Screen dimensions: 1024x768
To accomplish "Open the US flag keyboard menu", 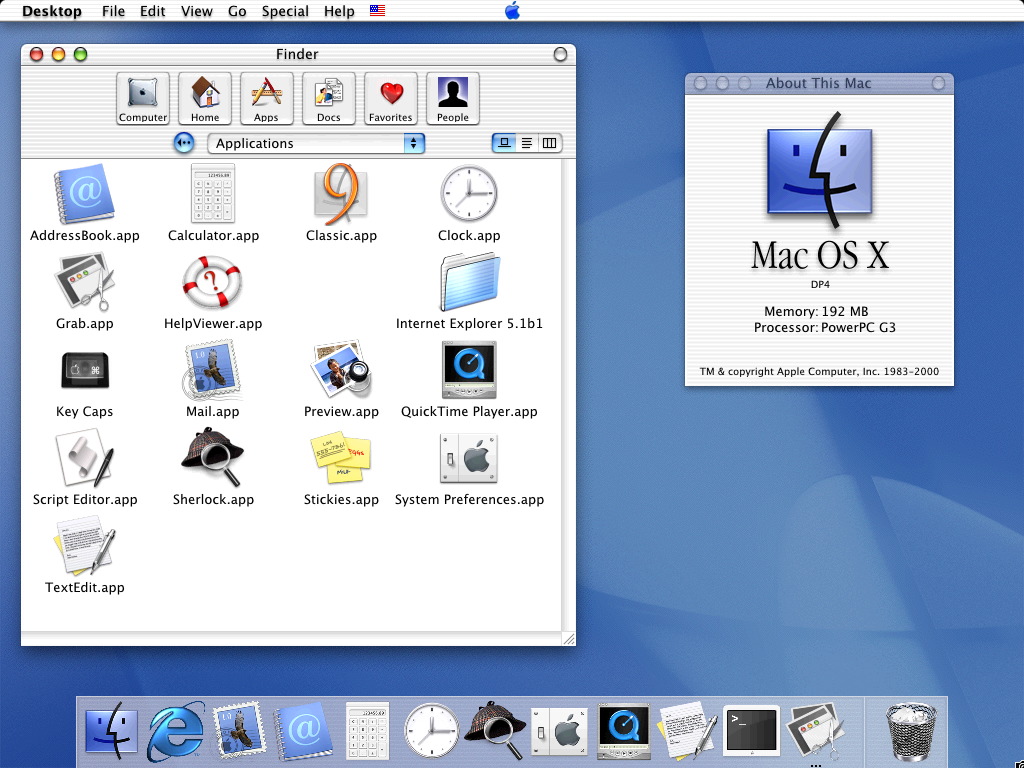I will (x=377, y=10).
